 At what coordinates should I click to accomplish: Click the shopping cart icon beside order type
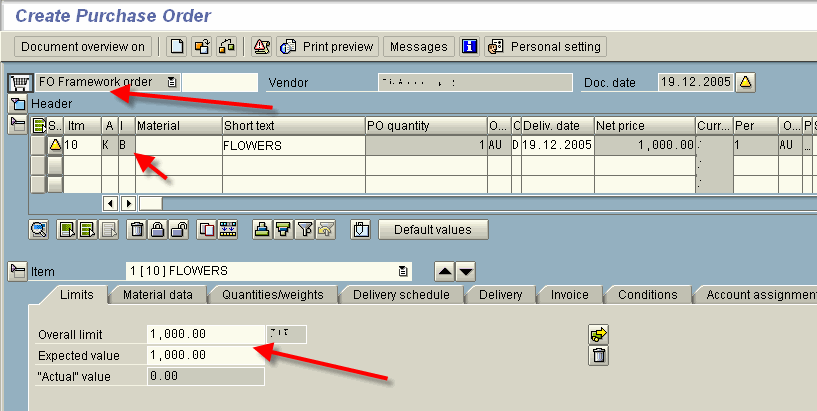point(20,82)
